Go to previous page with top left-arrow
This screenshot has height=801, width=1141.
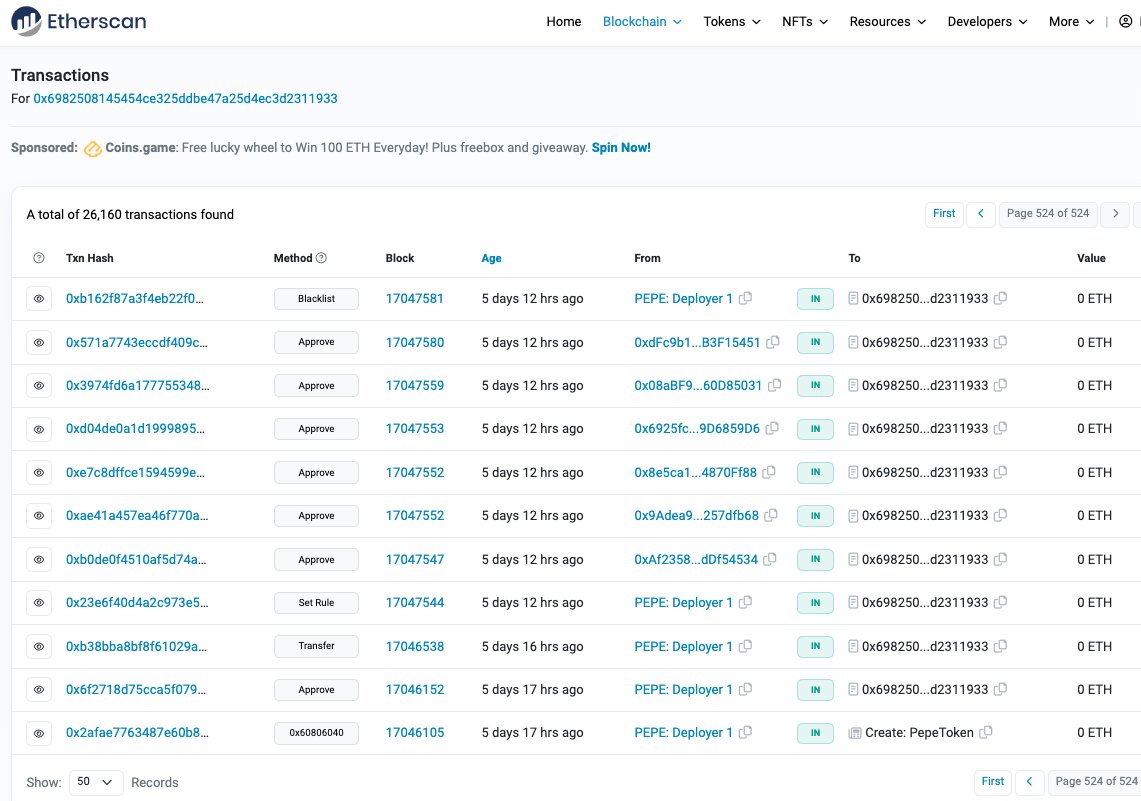pyautogui.click(x=981, y=214)
